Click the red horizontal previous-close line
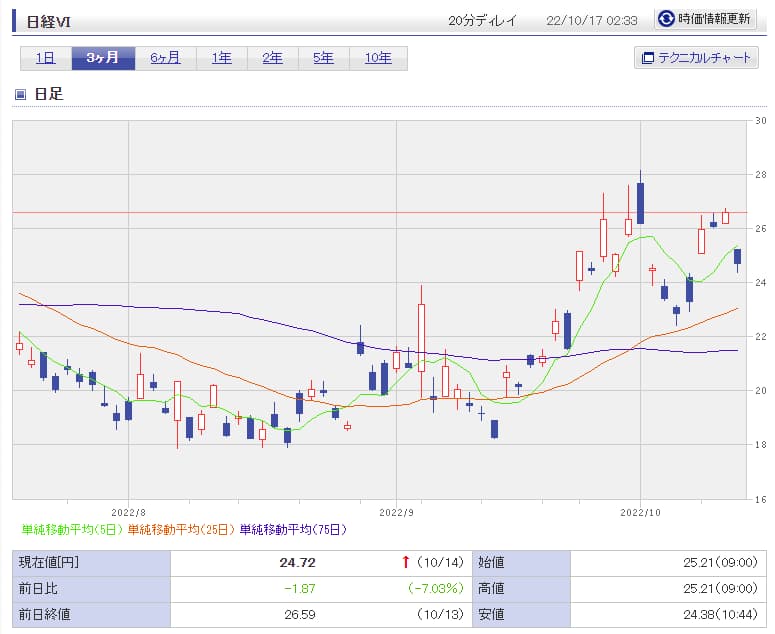 300,212
